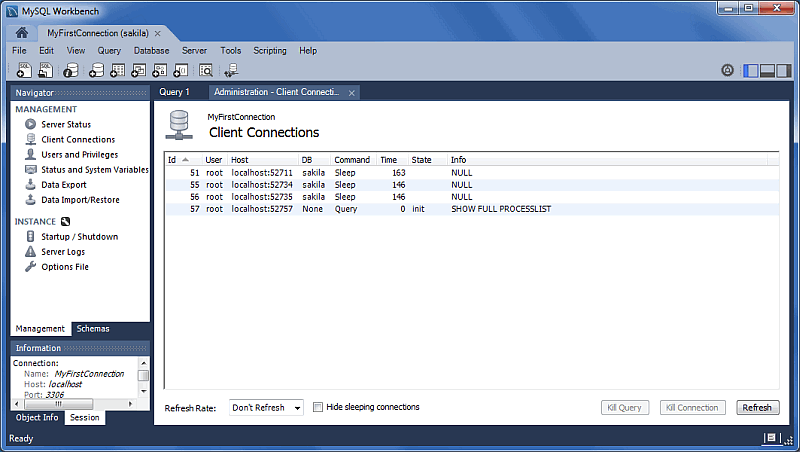Image resolution: width=800 pixels, height=452 pixels.
Task: Toggle the right sidebar panel visibility
Action: pos(786,70)
